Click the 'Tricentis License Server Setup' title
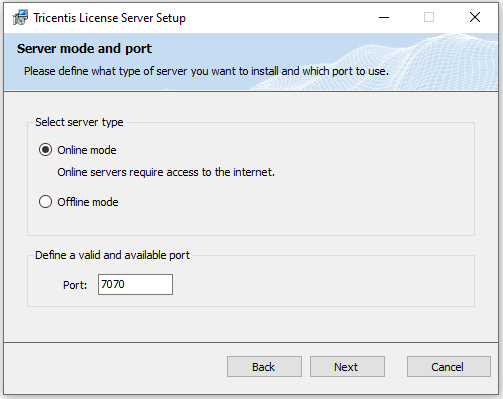 (110, 18)
